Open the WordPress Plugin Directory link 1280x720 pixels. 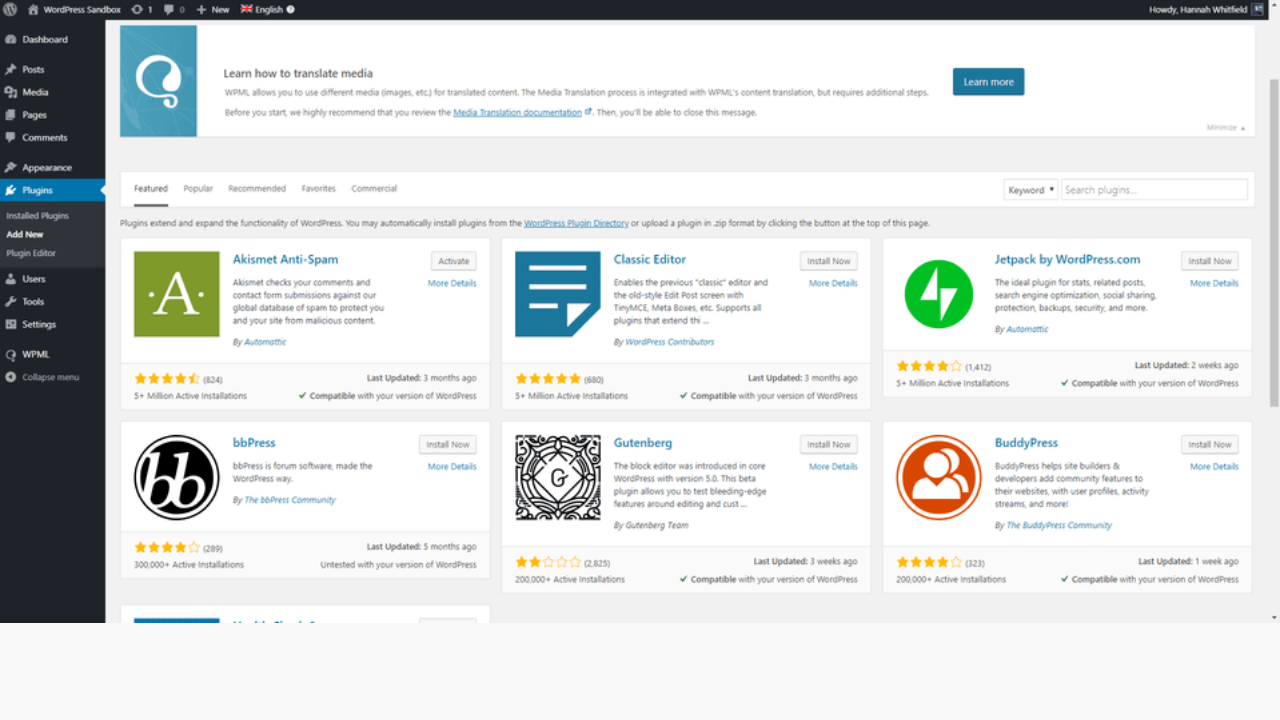point(576,223)
